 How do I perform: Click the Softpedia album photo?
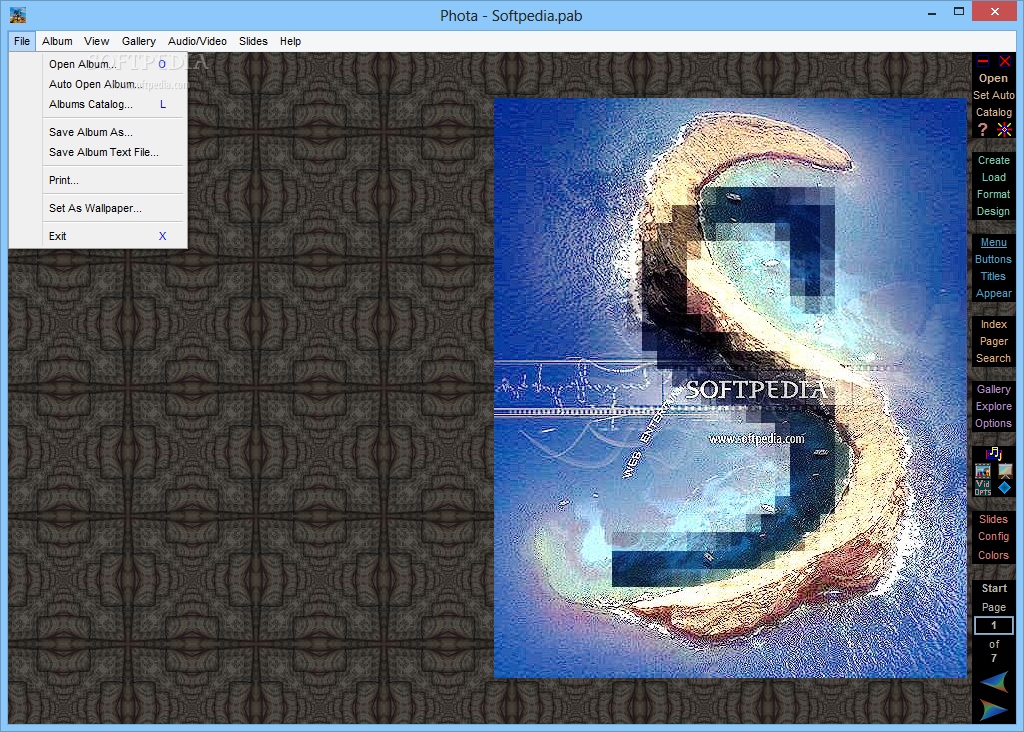[729, 388]
